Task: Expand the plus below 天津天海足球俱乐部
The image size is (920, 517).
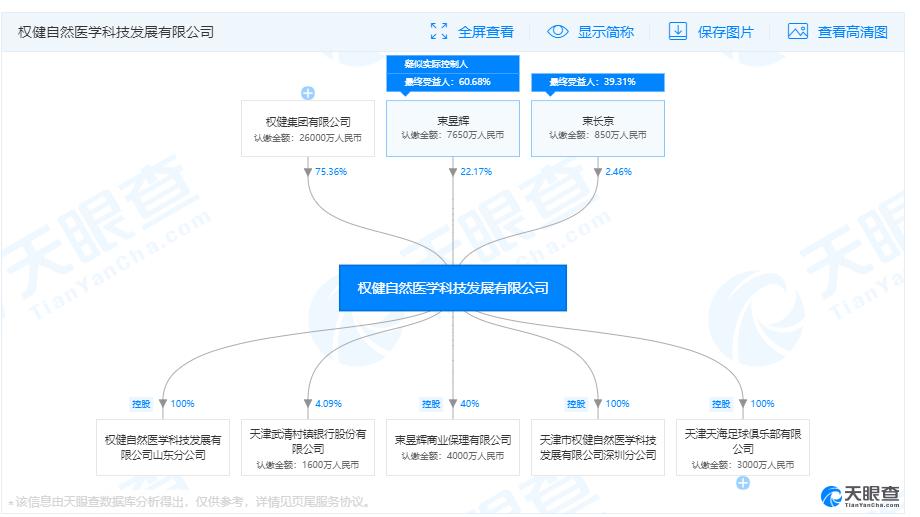Action: click(743, 482)
